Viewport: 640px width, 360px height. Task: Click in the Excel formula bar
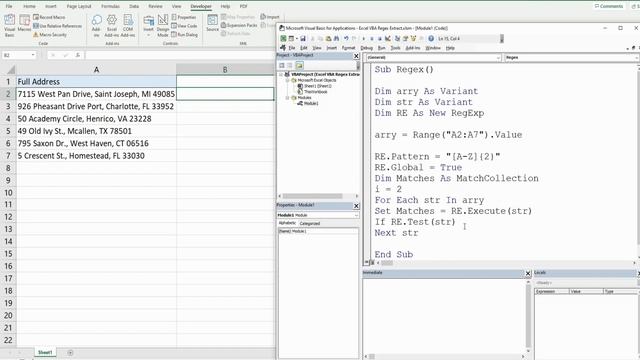pyautogui.click(x=180, y=55)
